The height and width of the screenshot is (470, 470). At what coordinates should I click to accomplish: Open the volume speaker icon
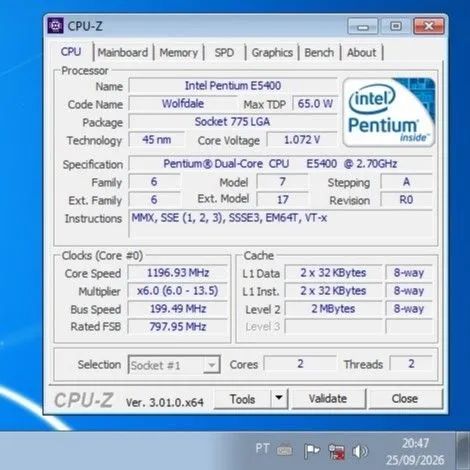click(x=360, y=451)
